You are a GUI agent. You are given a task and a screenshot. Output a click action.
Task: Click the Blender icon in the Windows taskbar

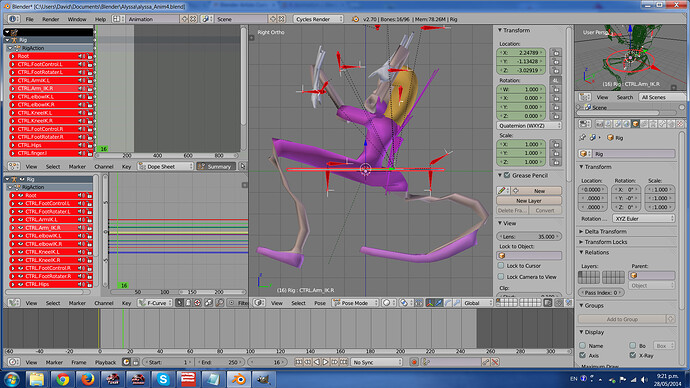[x=239, y=379]
